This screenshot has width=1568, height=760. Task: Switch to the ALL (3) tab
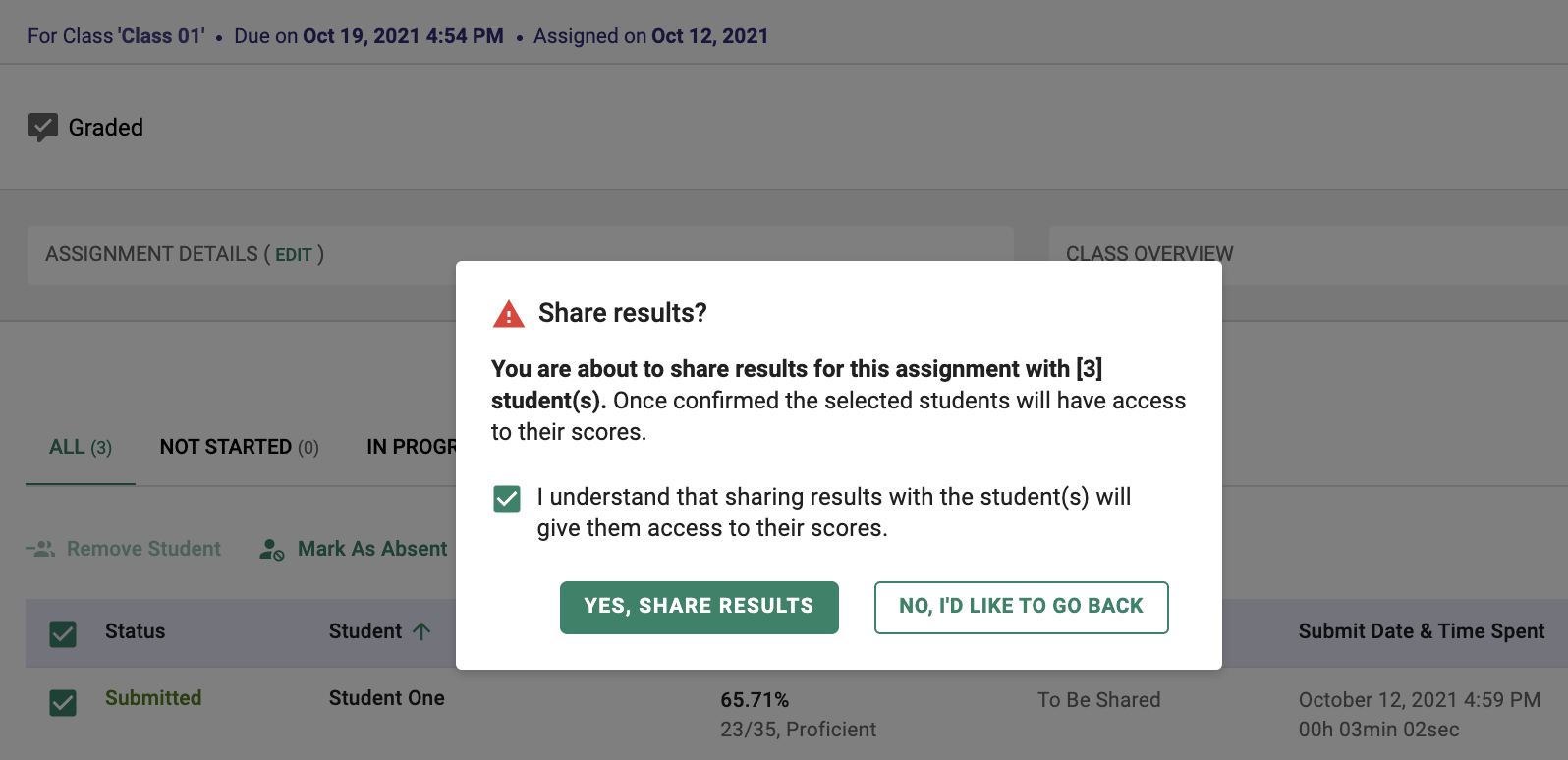80,448
